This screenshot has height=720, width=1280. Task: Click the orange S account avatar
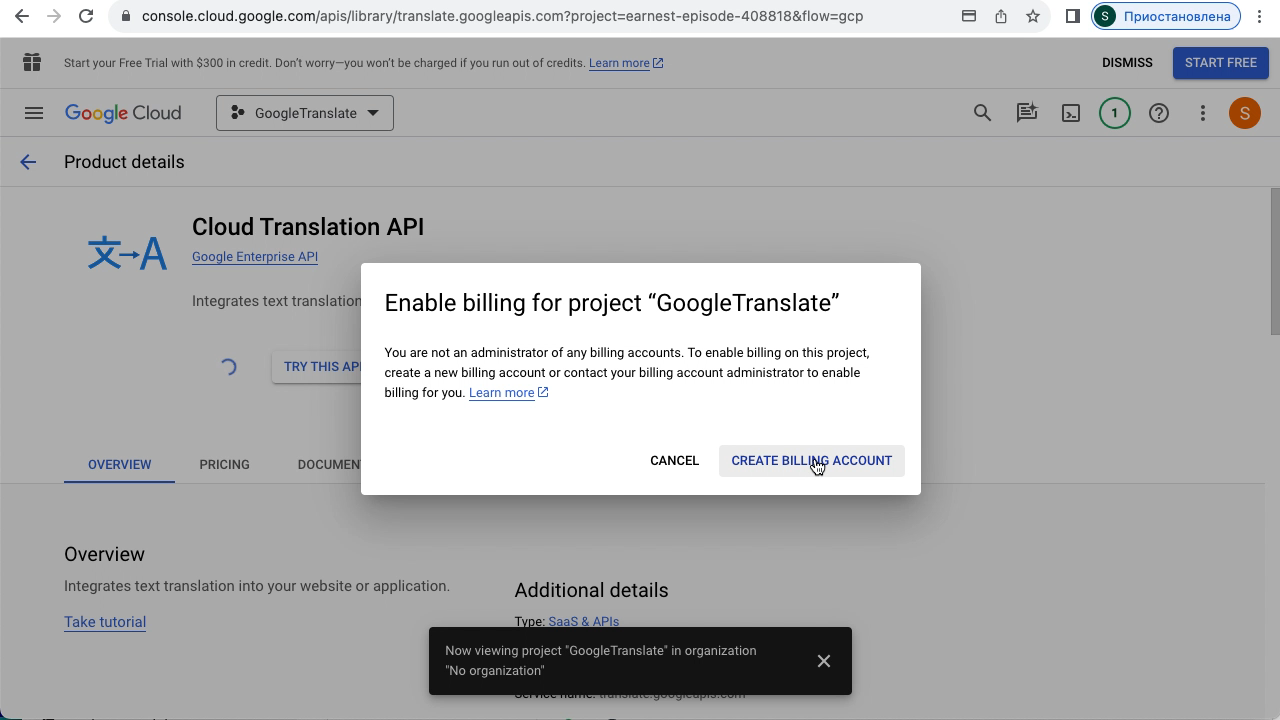coord(1244,113)
